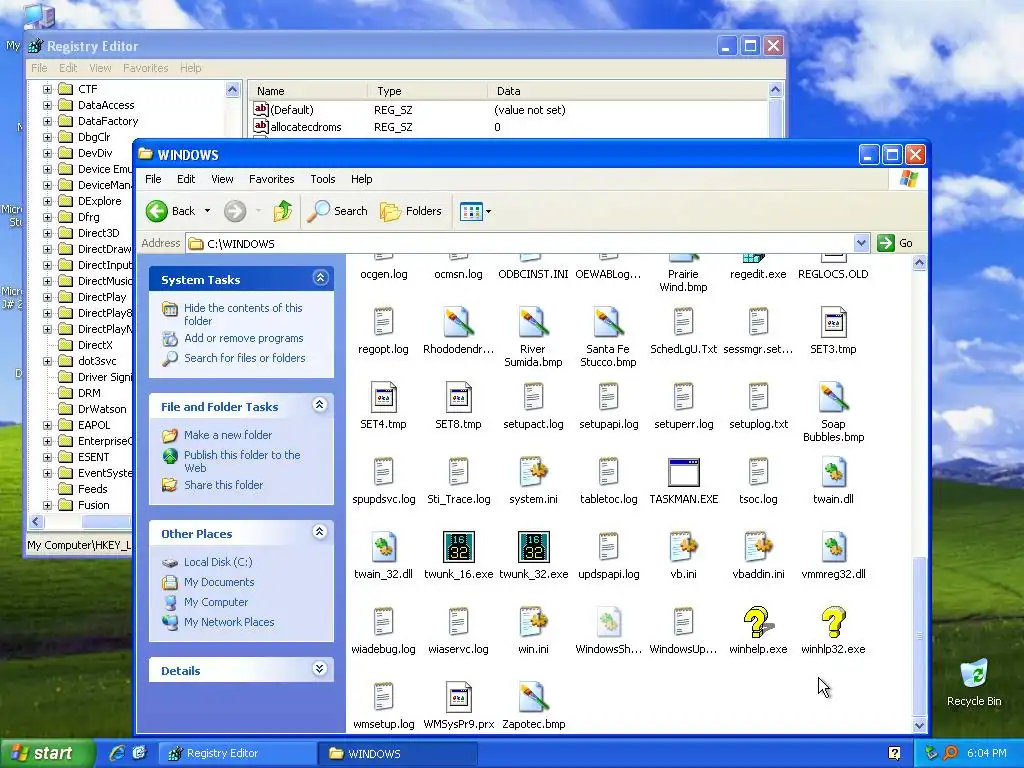Click the down arrow of the explorer file list scrollbar
The width and height of the screenshot is (1024, 768).
click(920, 725)
